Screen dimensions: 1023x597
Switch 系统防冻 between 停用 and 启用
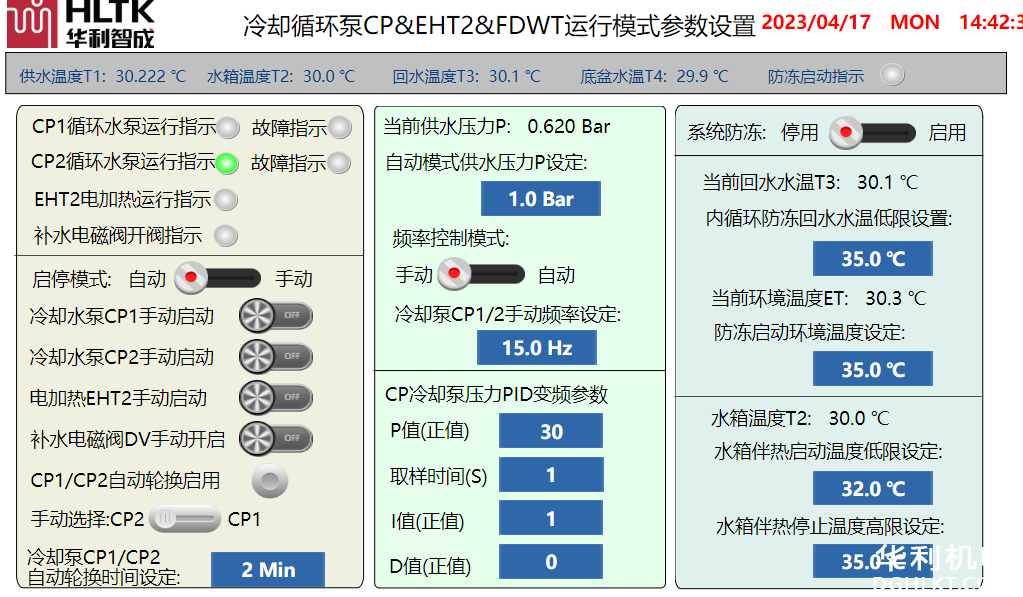click(x=873, y=132)
